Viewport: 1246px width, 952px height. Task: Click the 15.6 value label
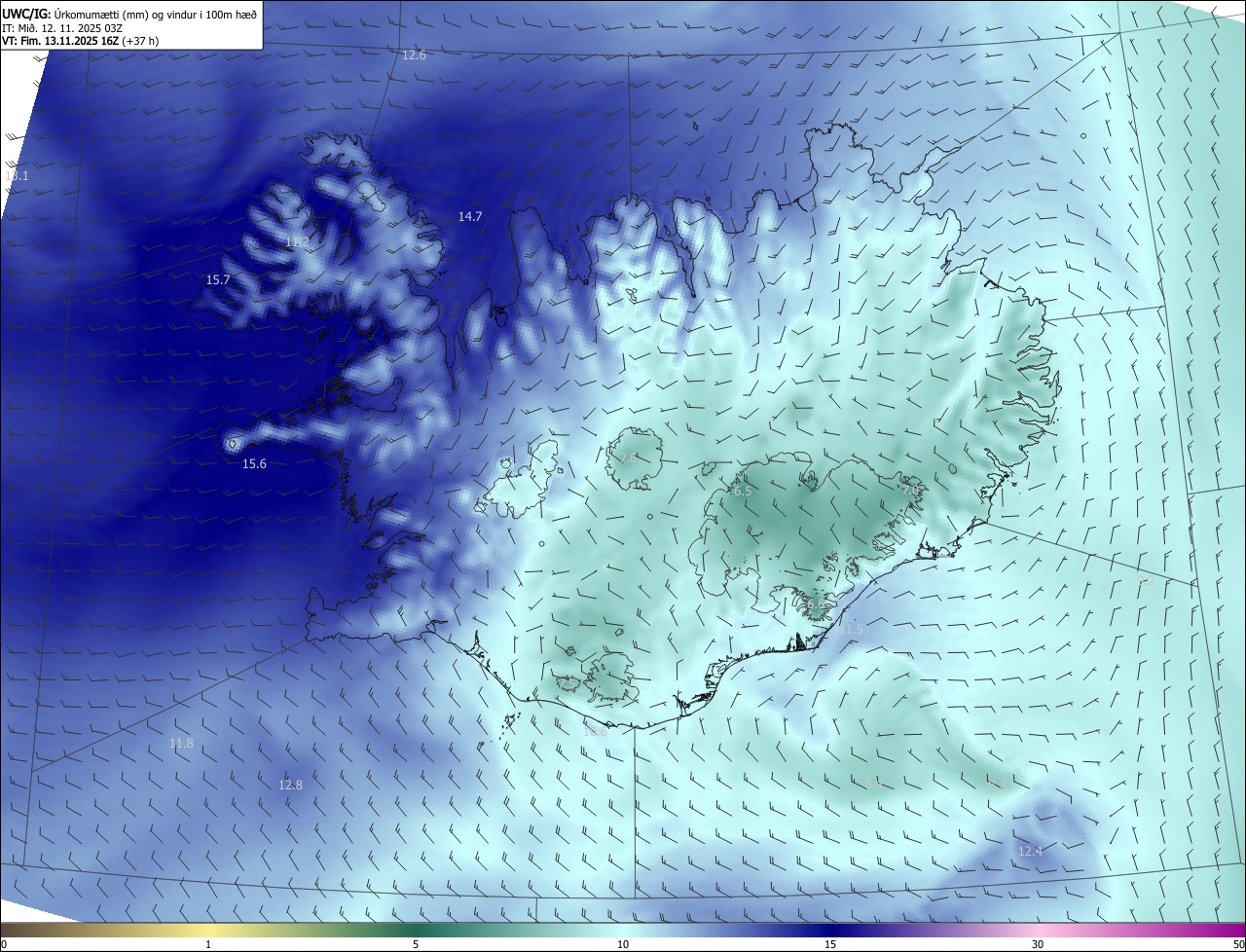pos(254,464)
